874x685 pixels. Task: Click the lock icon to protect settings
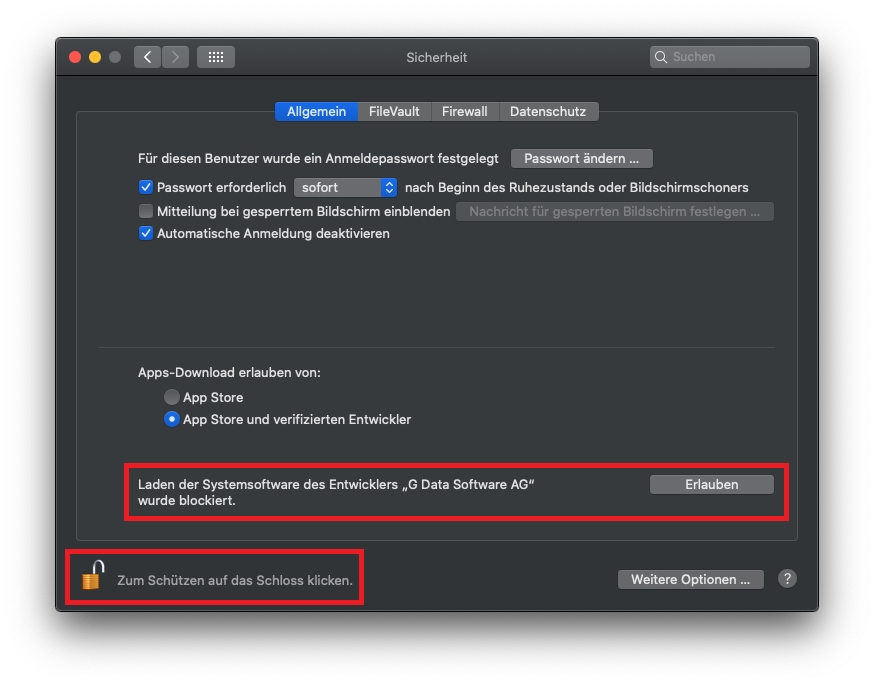click(93, 576)
